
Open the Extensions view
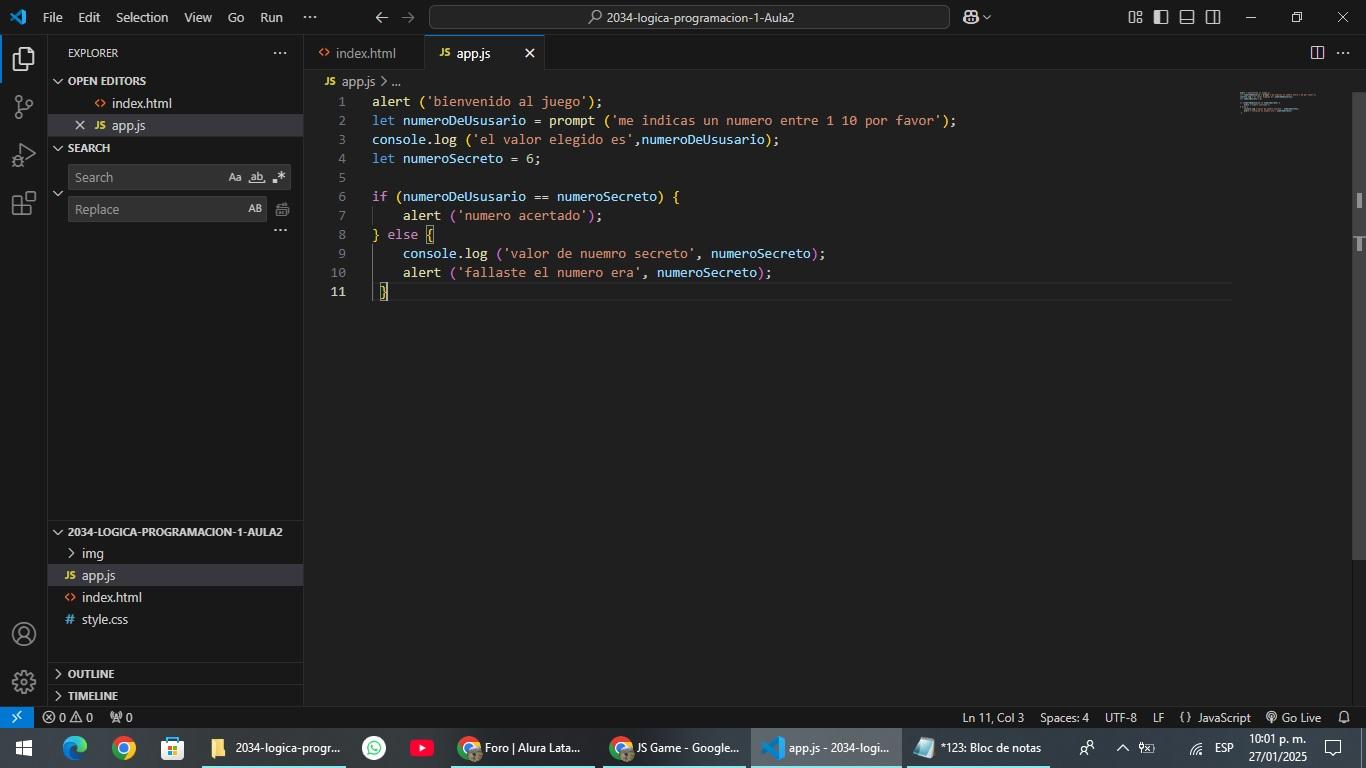(24, 204)
